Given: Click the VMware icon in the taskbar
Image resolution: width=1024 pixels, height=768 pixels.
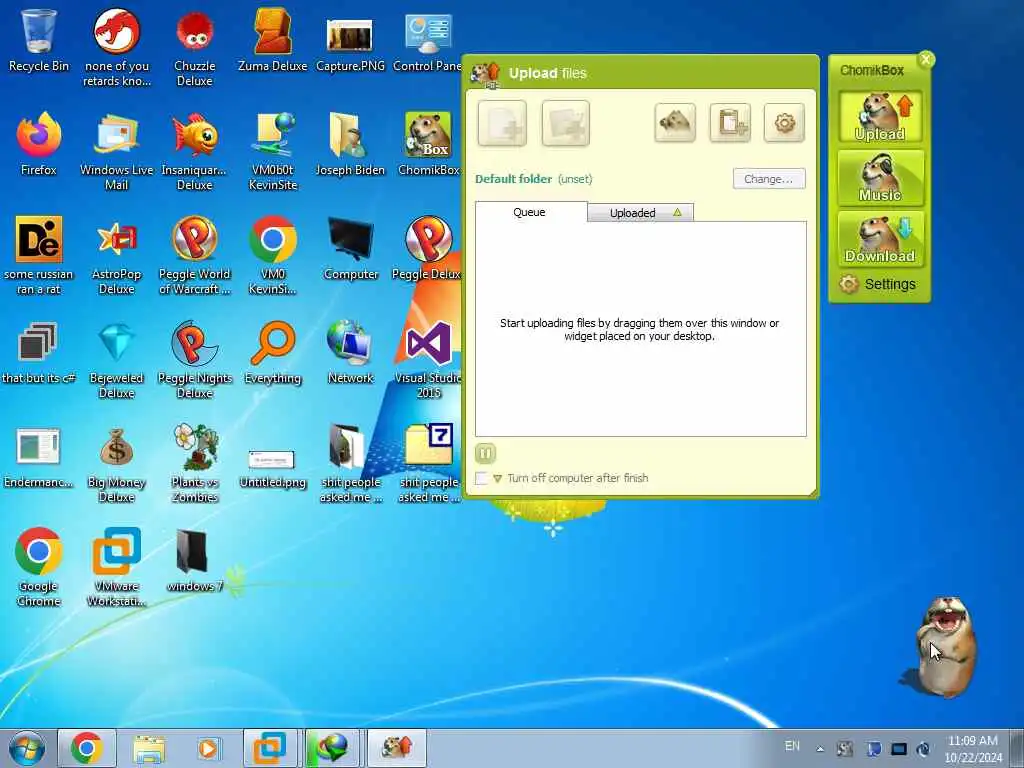Looking at the screenshot, I should coord(270,748).
